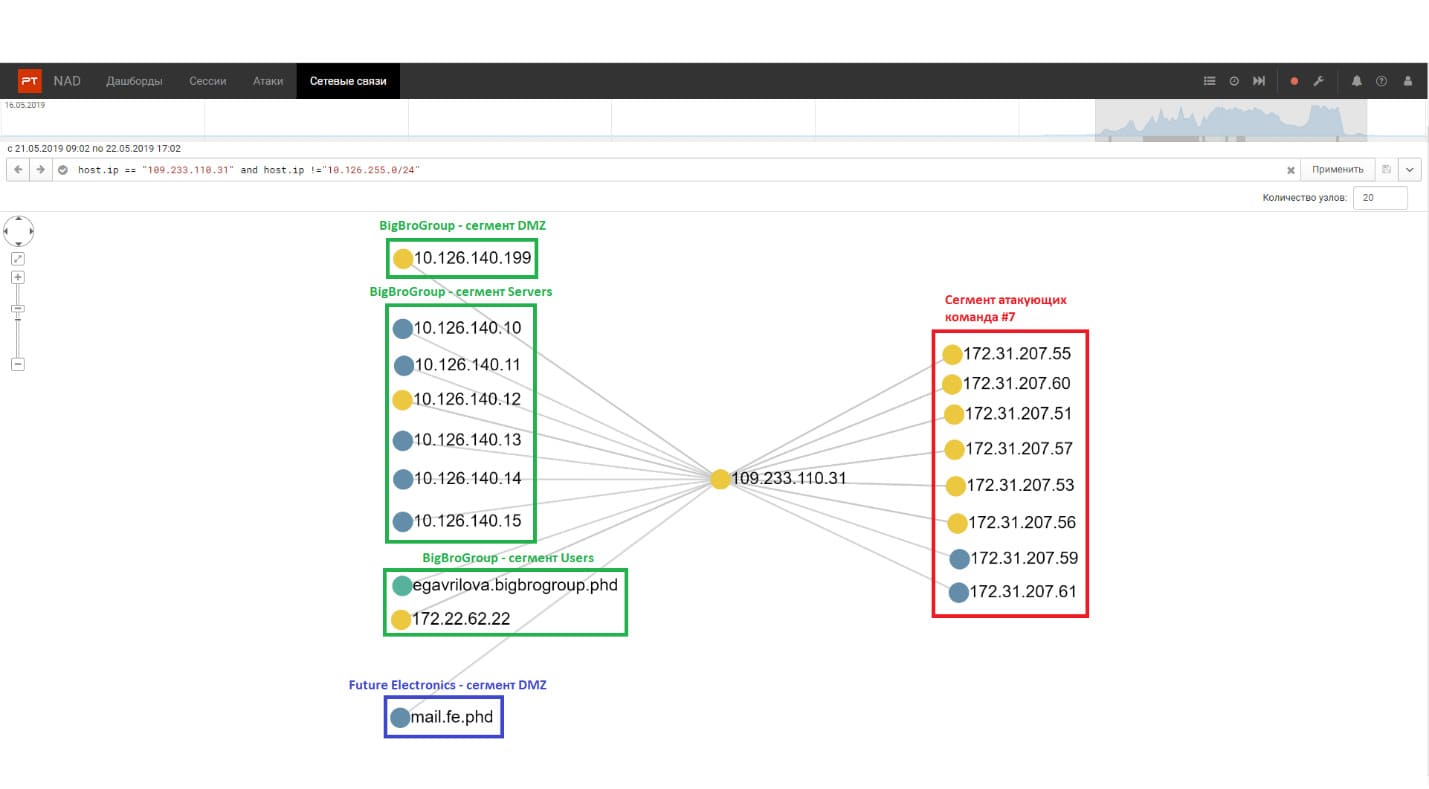Click the skip-to-latest fast forward icon
Screen dimensions: 1429x789
point(1259,81)
